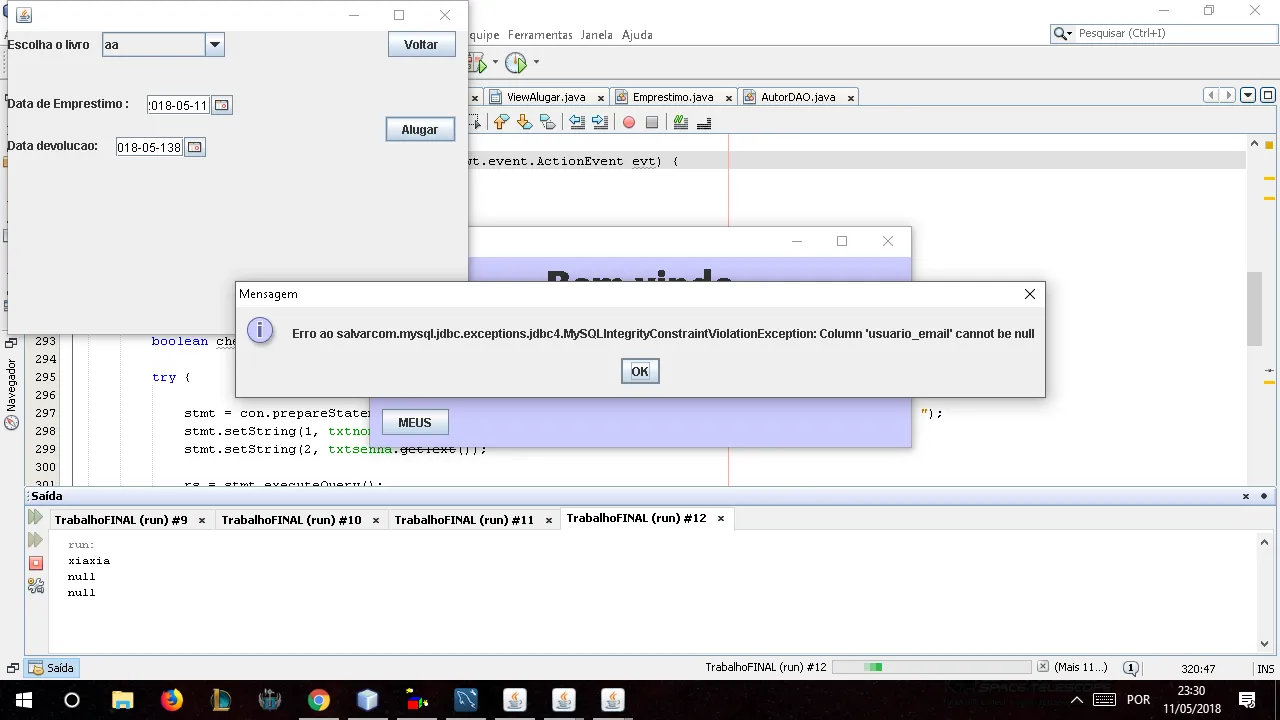The width and height of the screenshot is (1280, 720).
Task: Start macro recording with red circle icon
Action: (629, 122)
